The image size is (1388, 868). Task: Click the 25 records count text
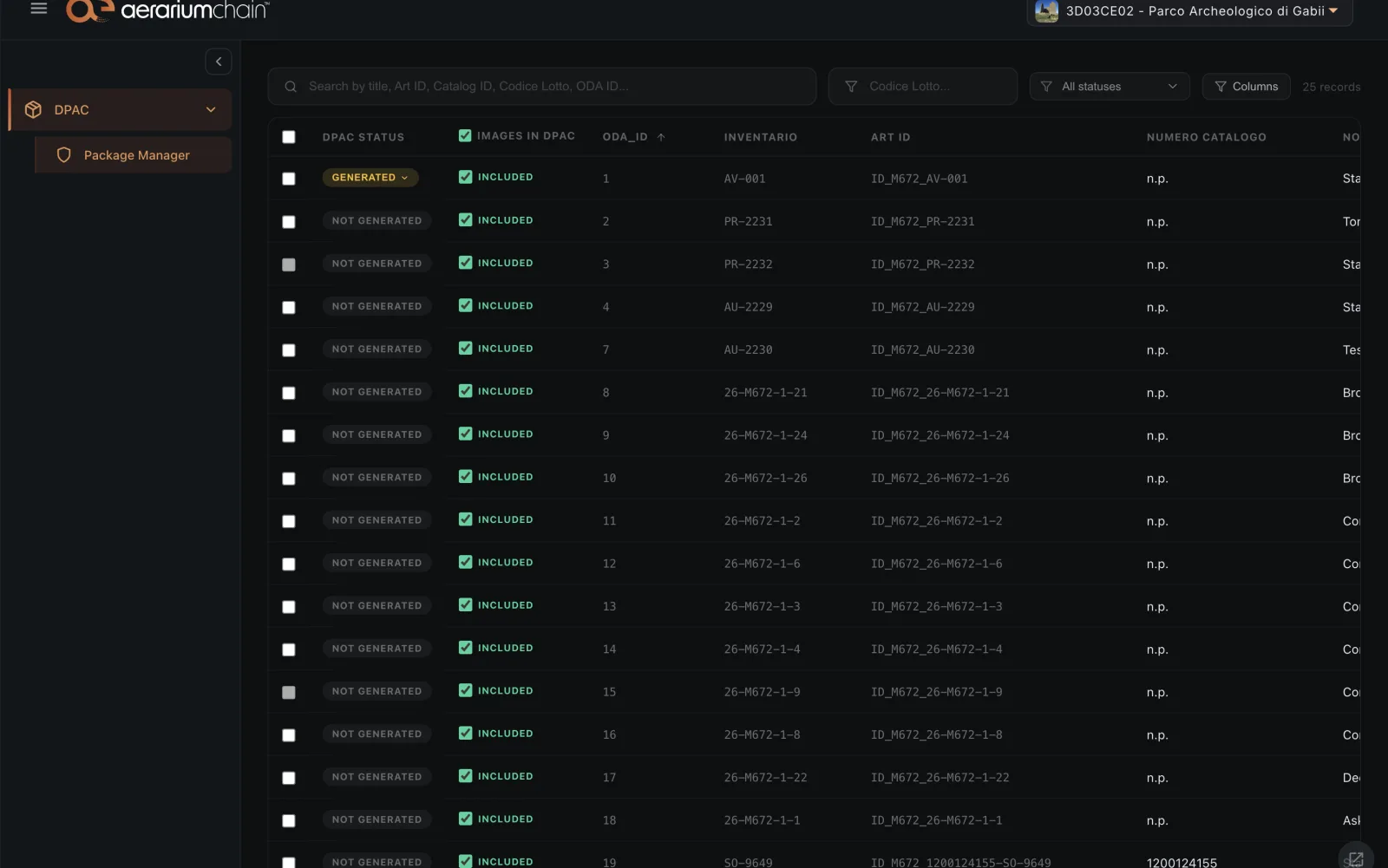[1332, 87]
